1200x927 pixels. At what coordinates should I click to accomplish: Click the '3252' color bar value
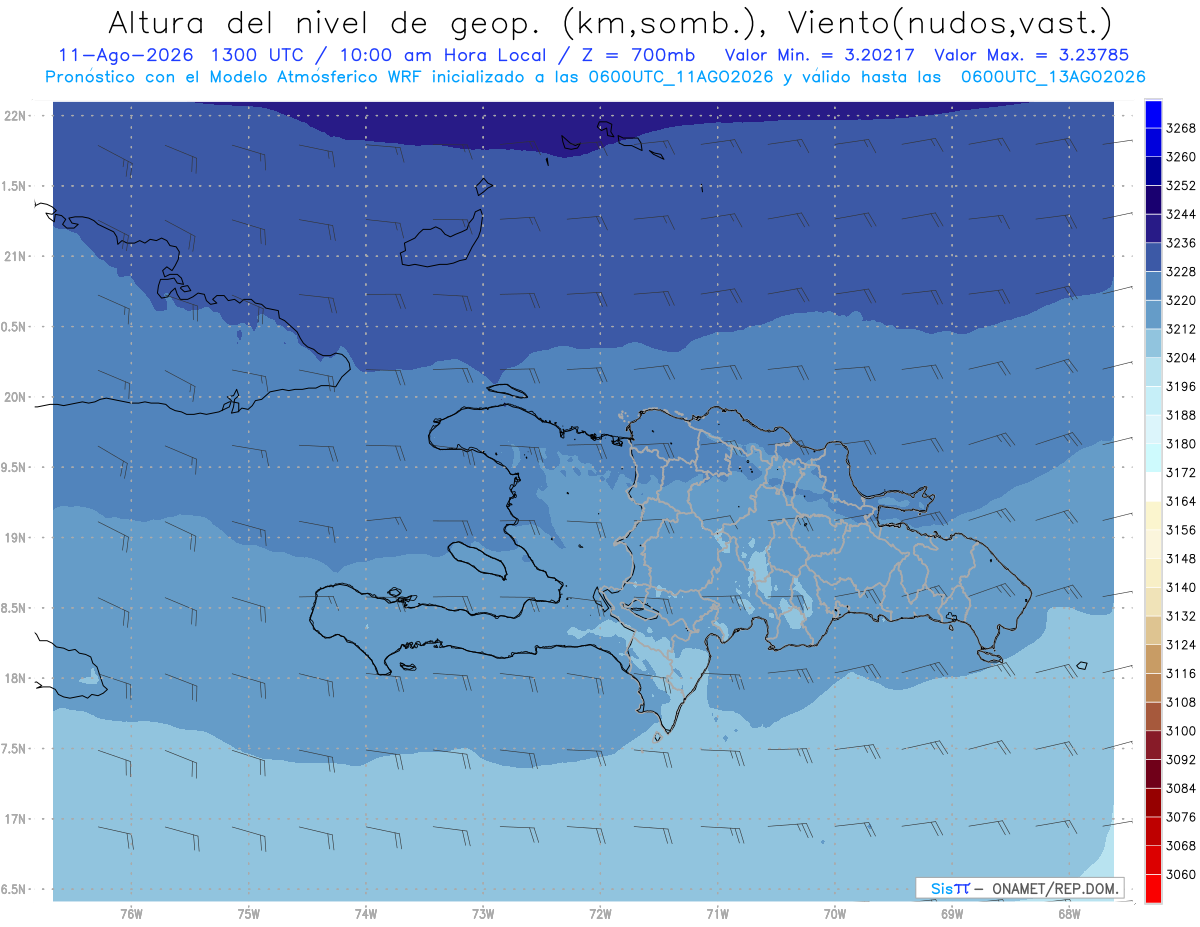[1181, 185]
